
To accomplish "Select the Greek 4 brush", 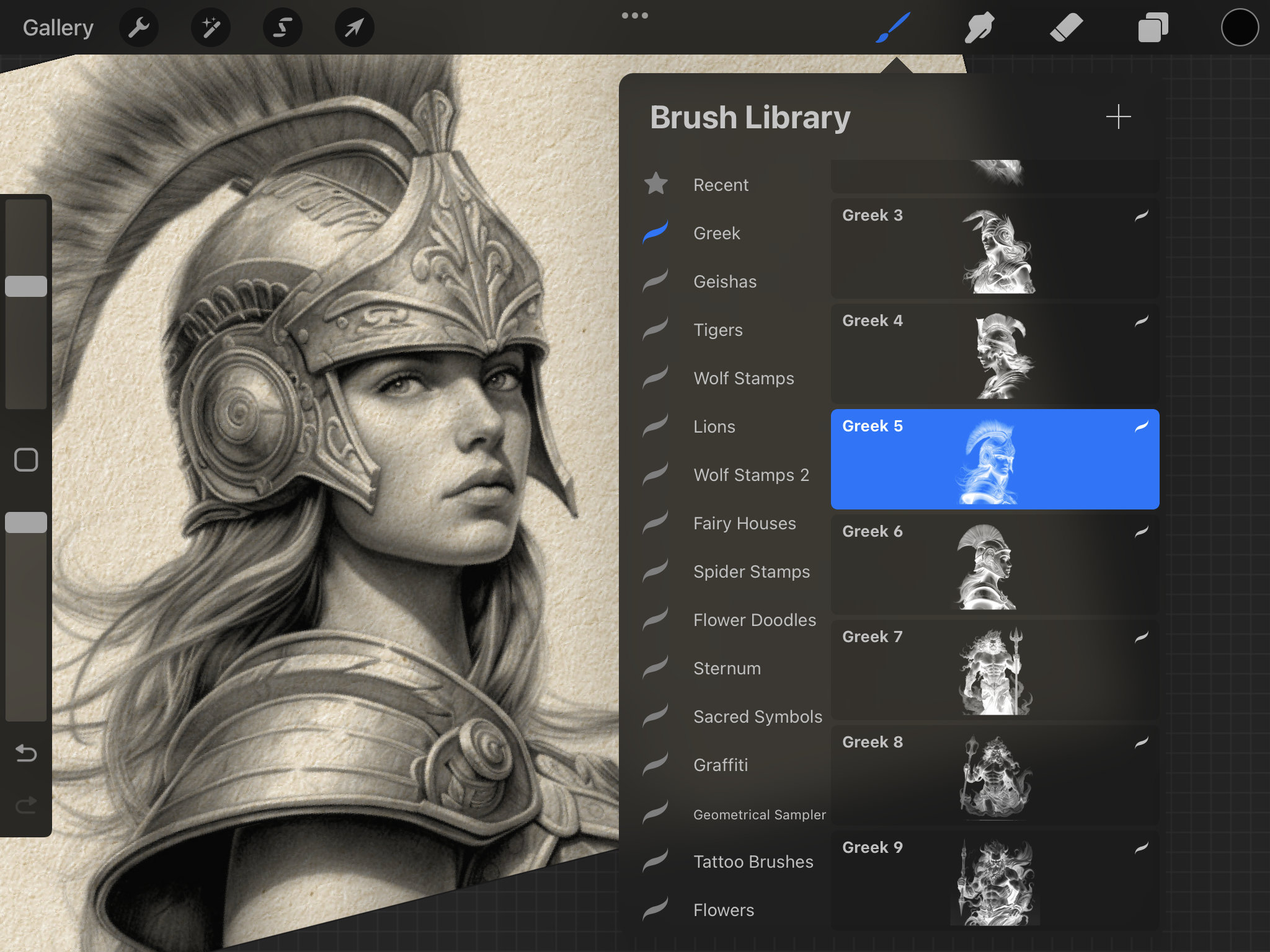I will 995,354.
